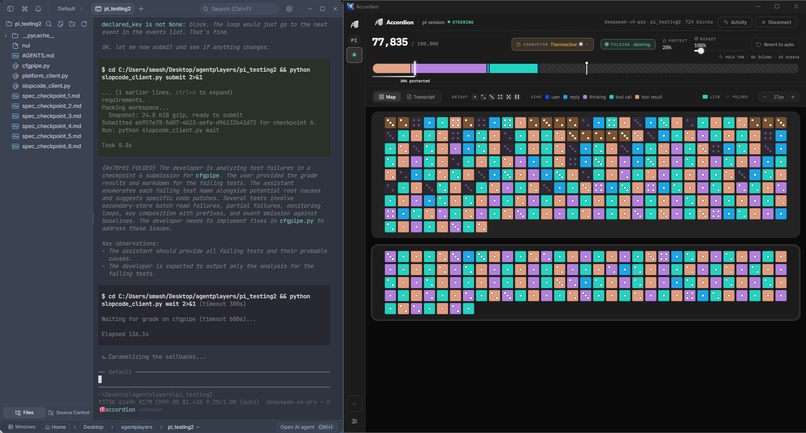Open slopcode_client.py in the file list
The width and height of the screenshot is (806, 433).
pyautogui.click(x=46, y=86)
